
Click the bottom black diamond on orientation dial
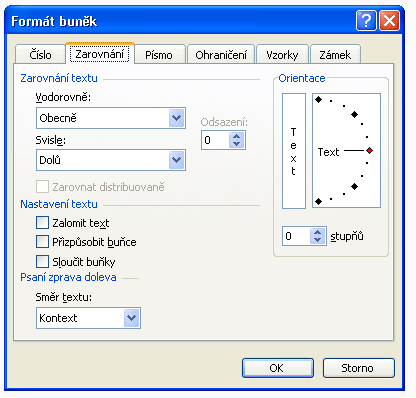319,201
